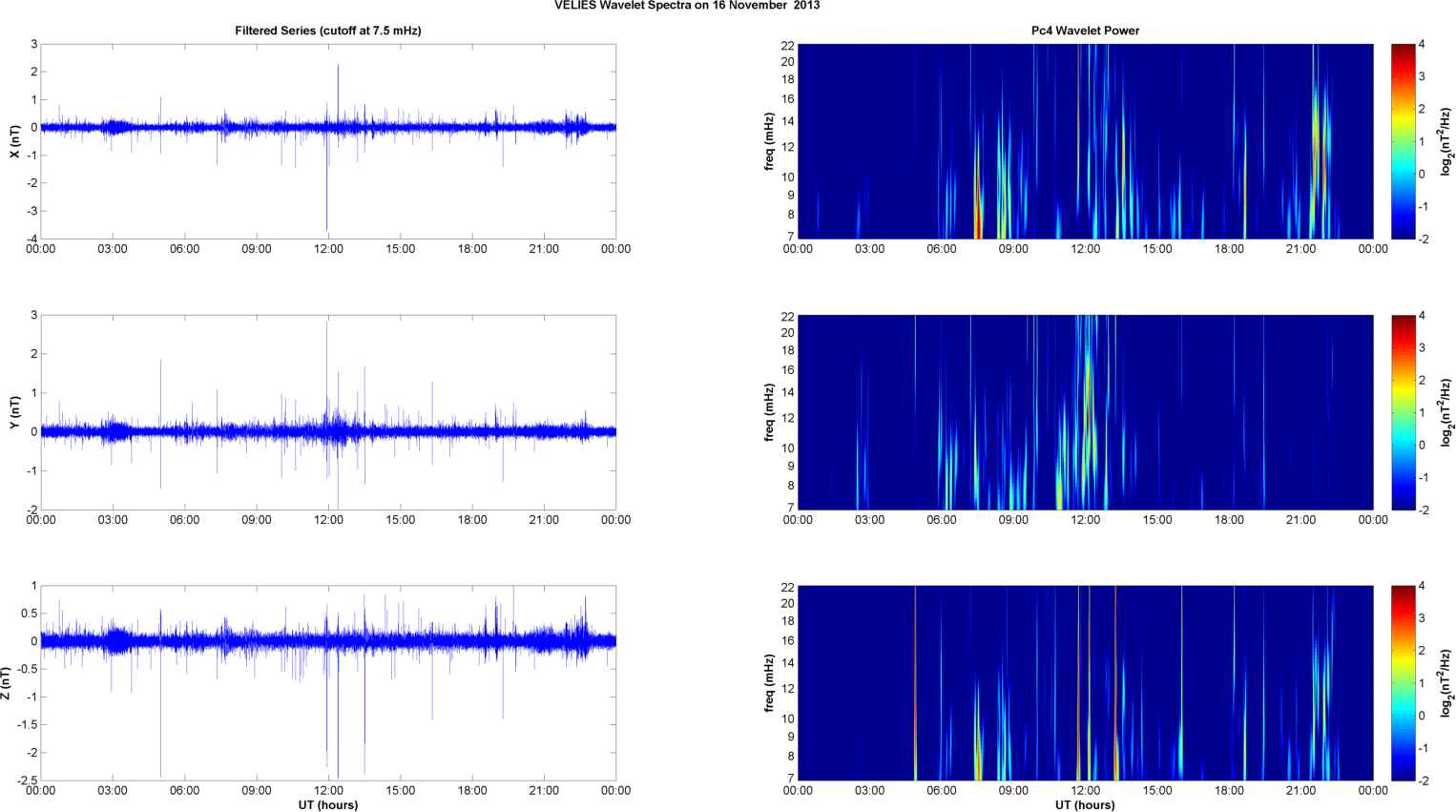The image size is (1456, 812).
Task: Click the X (nT) axis label
Action: click(14, 141)
